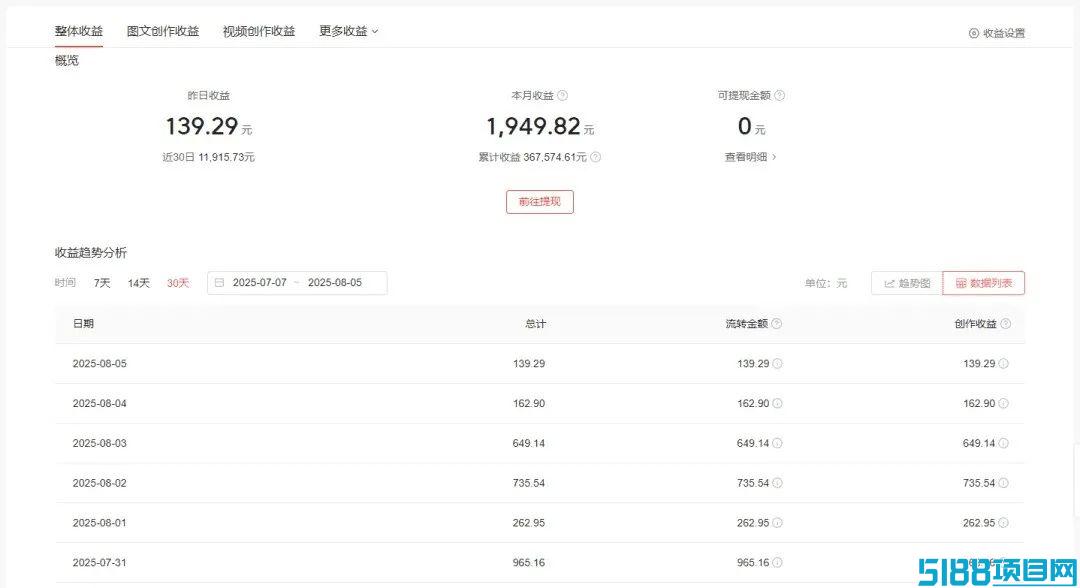Viewport: 1080px width, 588px height.
Task: Click 总计 value 965.16
Action: coord(529,563)
